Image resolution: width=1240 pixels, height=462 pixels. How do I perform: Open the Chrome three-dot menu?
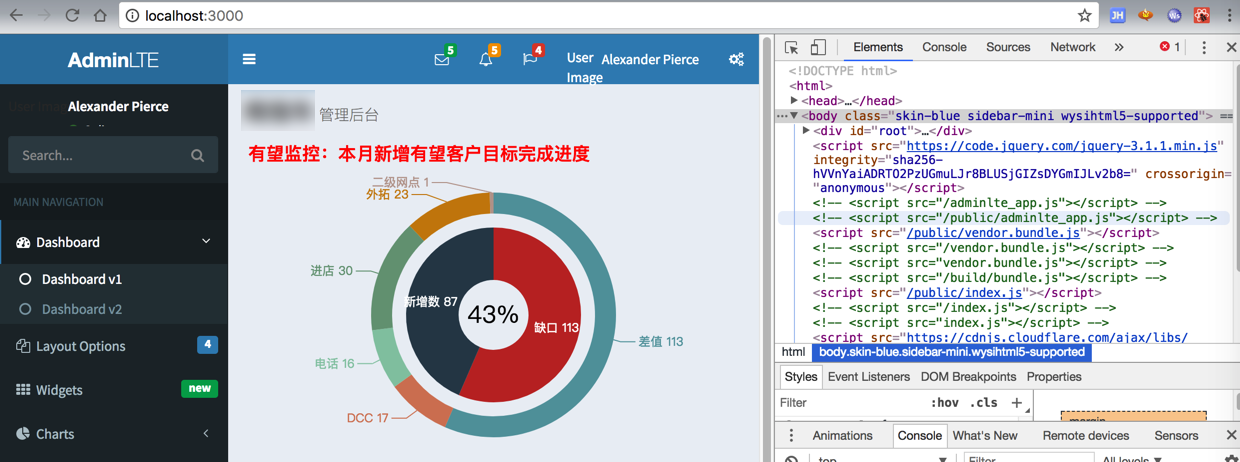pos(1229,15)
